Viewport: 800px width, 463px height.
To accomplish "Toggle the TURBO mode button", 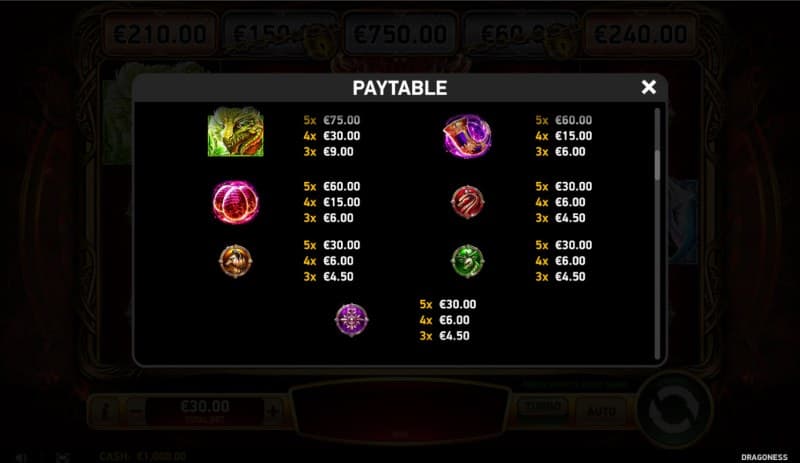I will coord(543,407).
